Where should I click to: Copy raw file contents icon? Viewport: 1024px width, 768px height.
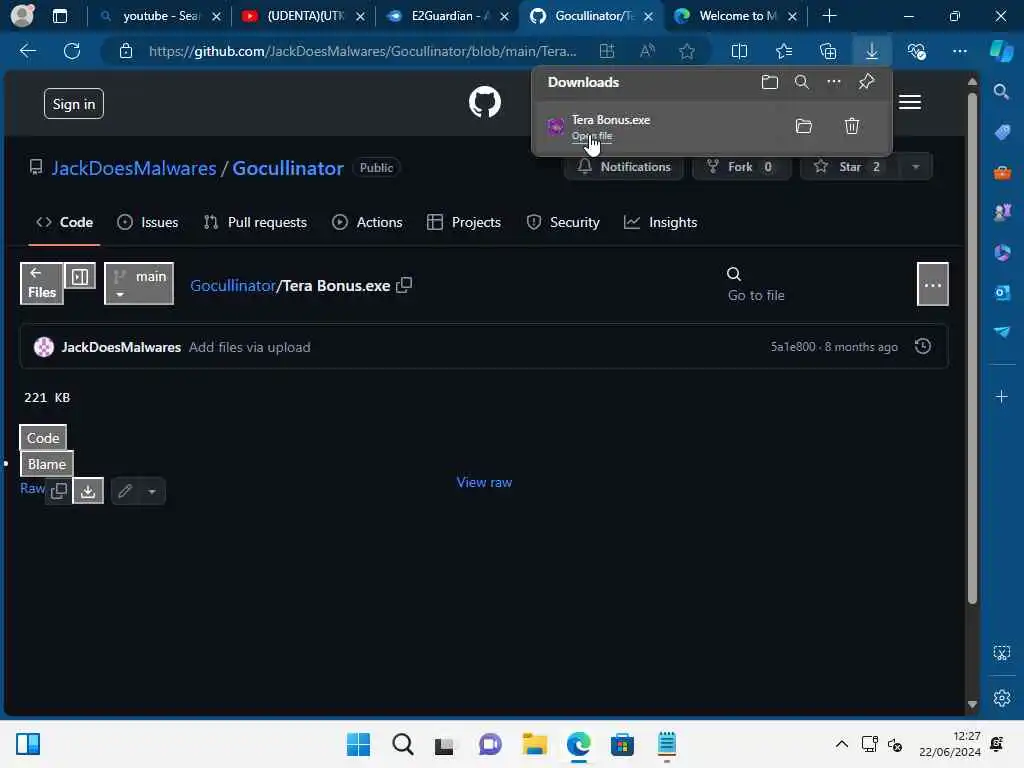(59, 491)
